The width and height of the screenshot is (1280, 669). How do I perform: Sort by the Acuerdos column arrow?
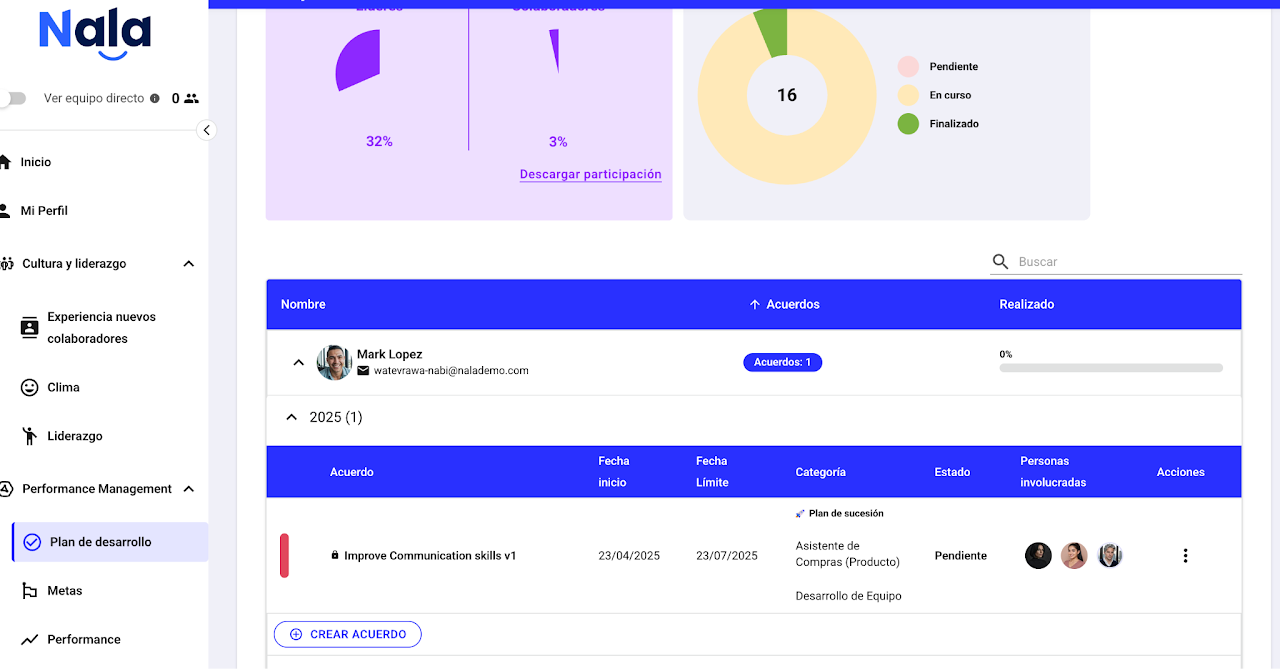tap(755, 304)
